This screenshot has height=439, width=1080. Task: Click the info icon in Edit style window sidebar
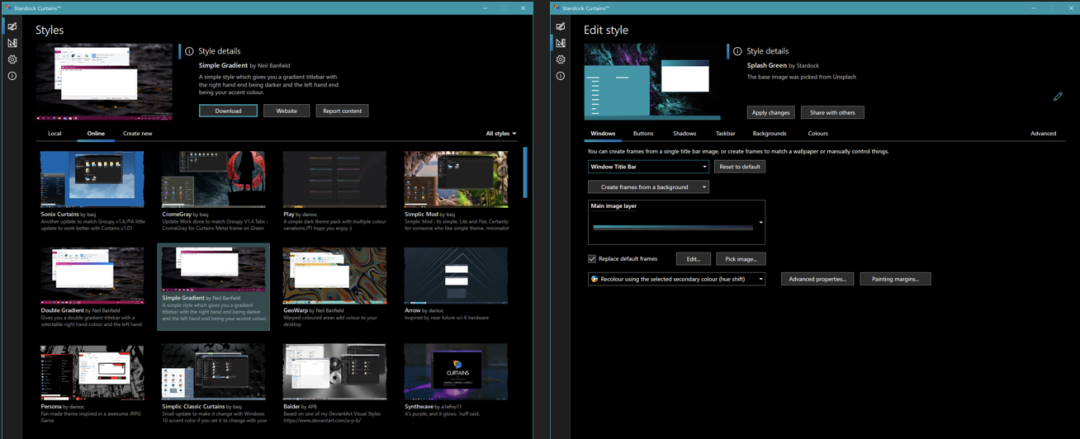pos(559,76)
